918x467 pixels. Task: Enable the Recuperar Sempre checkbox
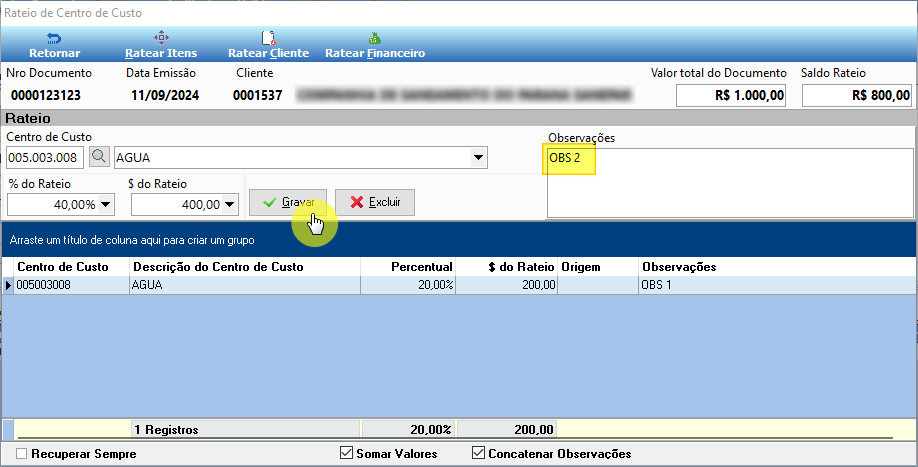22,454
